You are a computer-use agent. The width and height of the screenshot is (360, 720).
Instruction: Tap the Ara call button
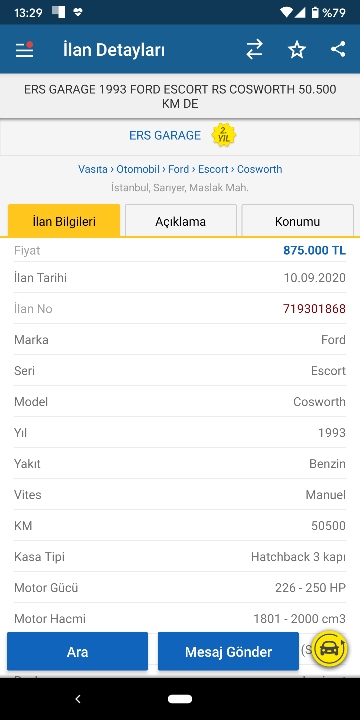coord(77,651)
